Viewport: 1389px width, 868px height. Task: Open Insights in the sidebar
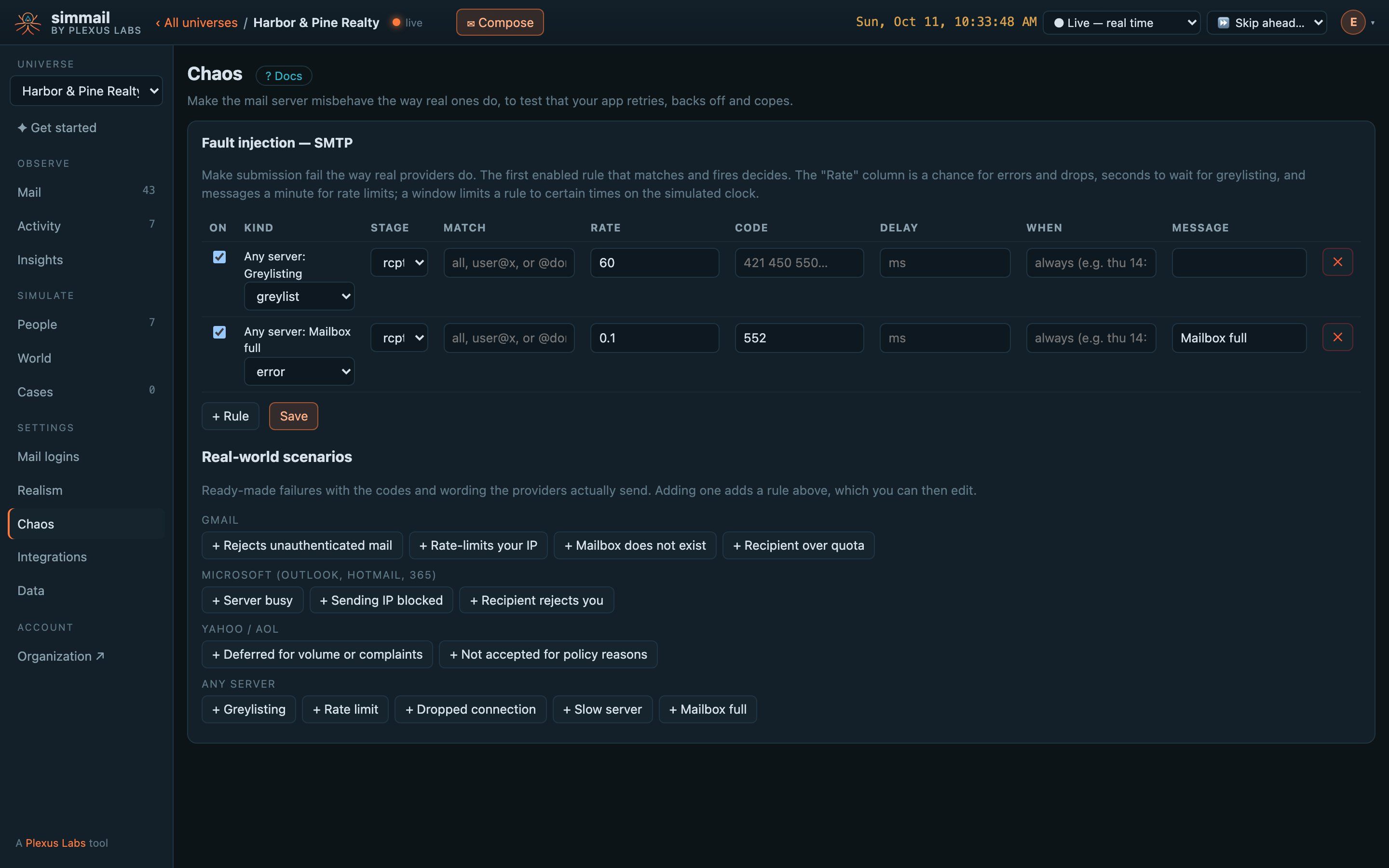[86, 259]
